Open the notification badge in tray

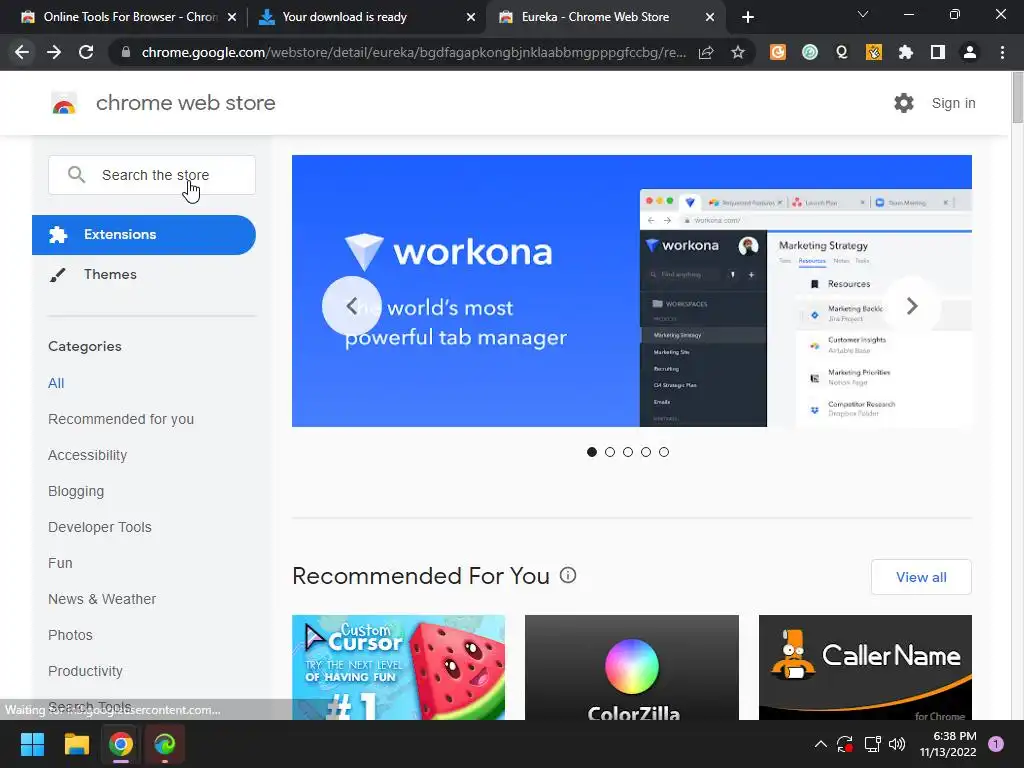996,744
